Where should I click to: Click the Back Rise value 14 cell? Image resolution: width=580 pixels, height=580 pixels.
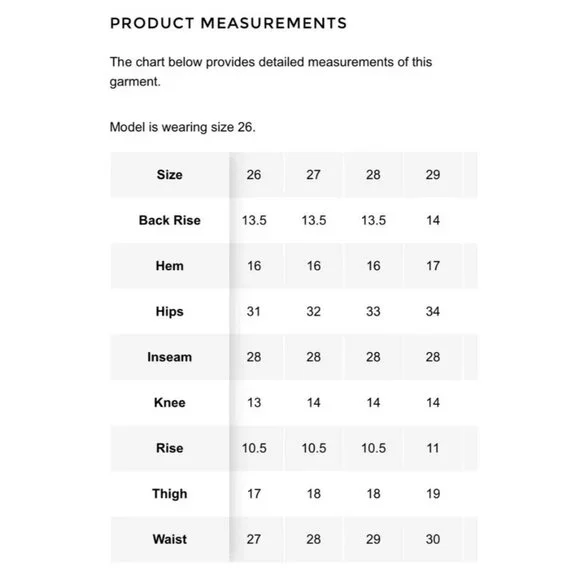point(433,220)
